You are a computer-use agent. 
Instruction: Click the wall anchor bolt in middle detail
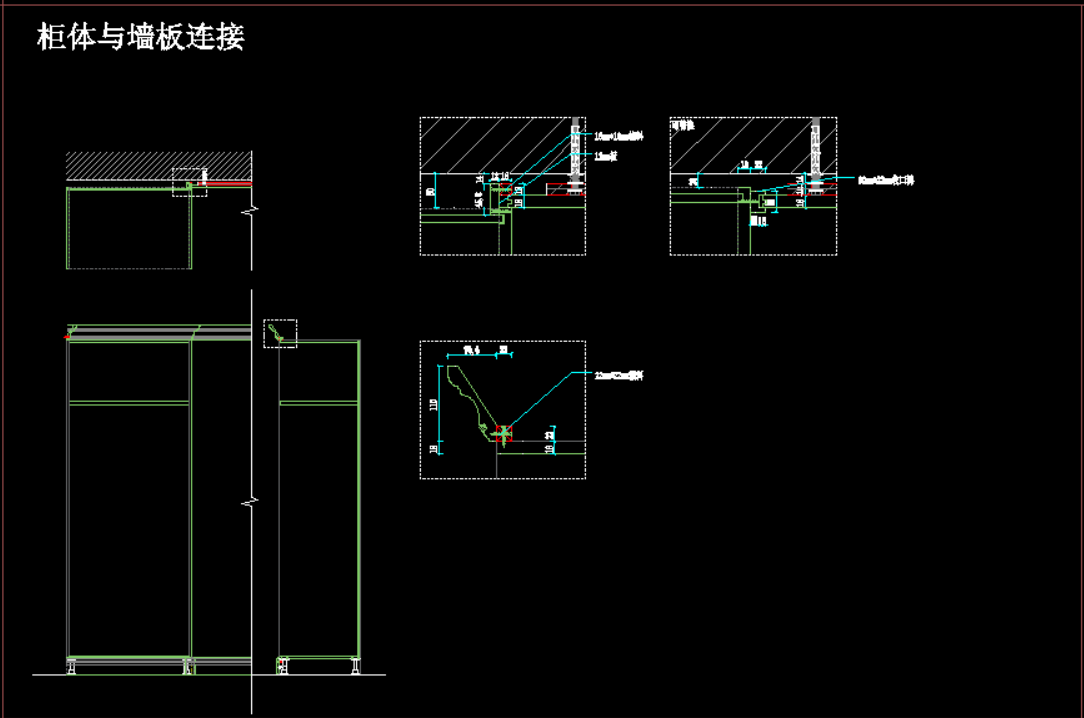tap(575, 155)
